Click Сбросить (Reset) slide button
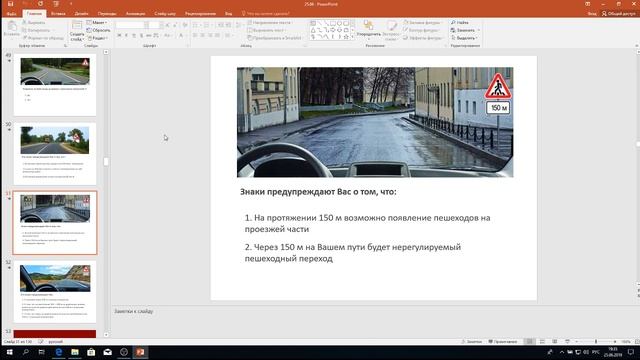Viewport: 640px width, 360px height. [x=98, y=30]
